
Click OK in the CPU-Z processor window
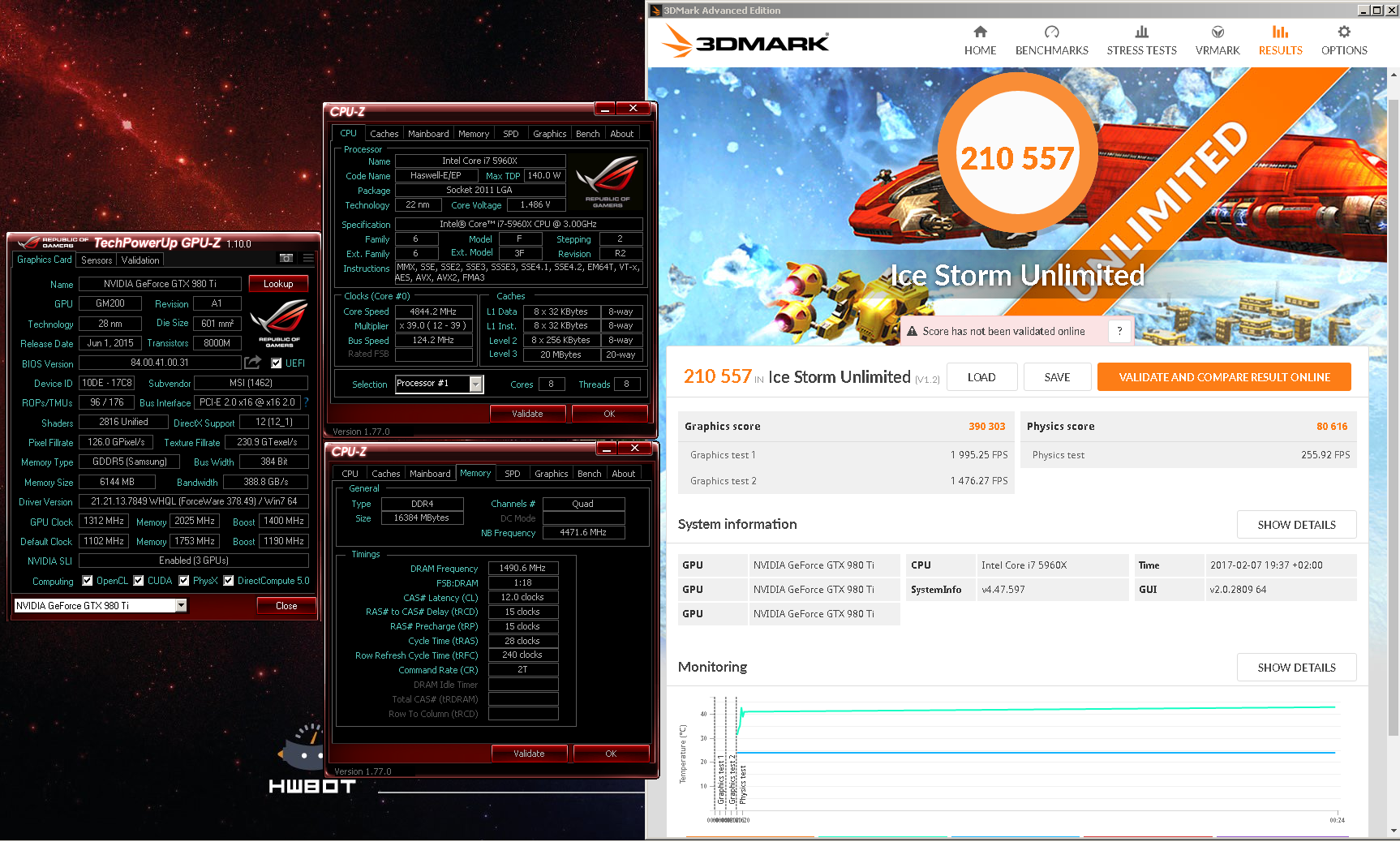tap(609, 414)
